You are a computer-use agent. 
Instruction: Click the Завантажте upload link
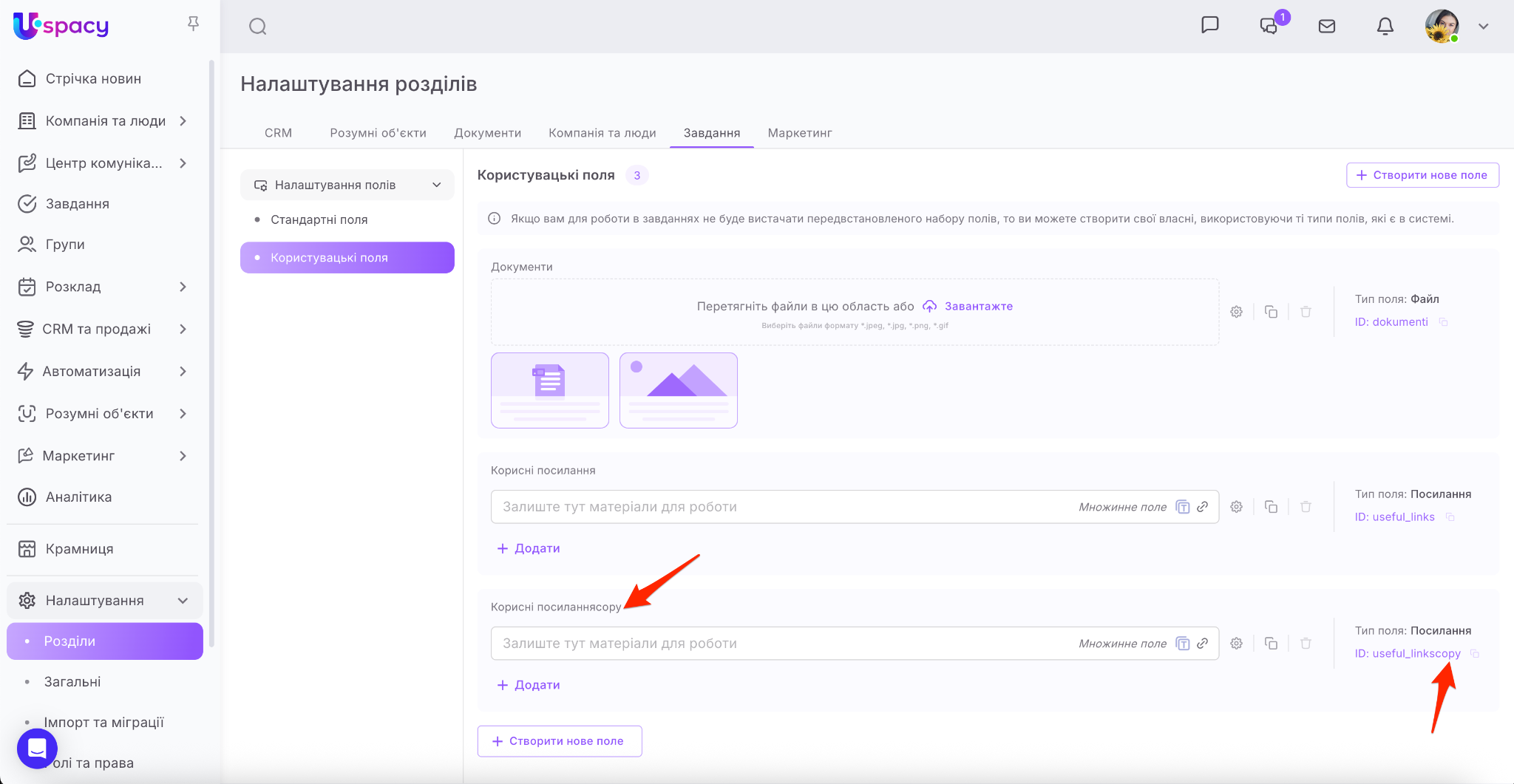pos(977,306)
